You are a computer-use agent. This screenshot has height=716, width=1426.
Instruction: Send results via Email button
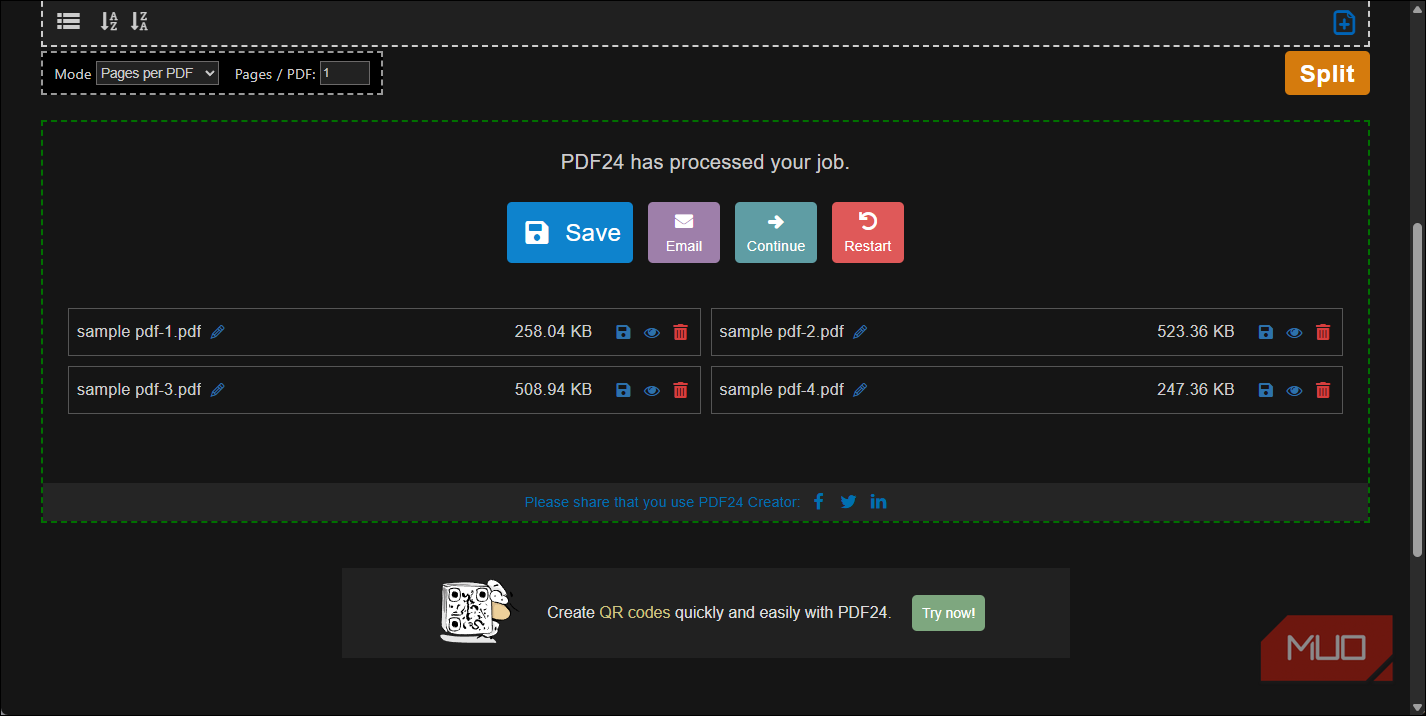[x=684, y=232]
